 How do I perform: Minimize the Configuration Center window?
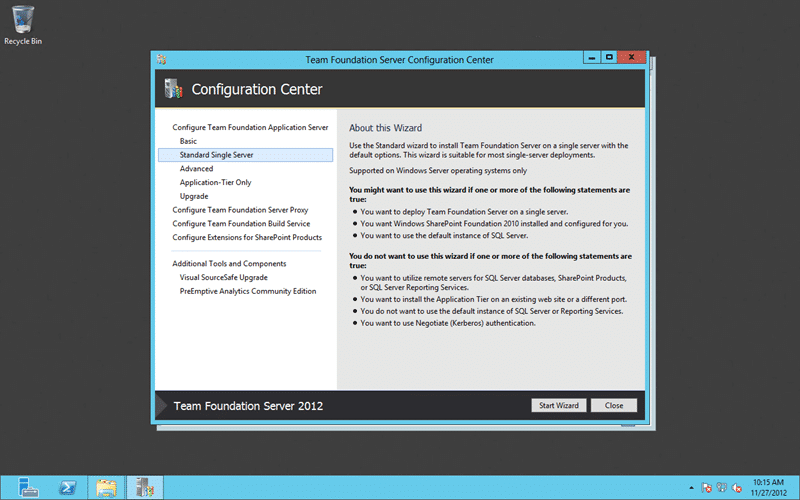point(592,57)
